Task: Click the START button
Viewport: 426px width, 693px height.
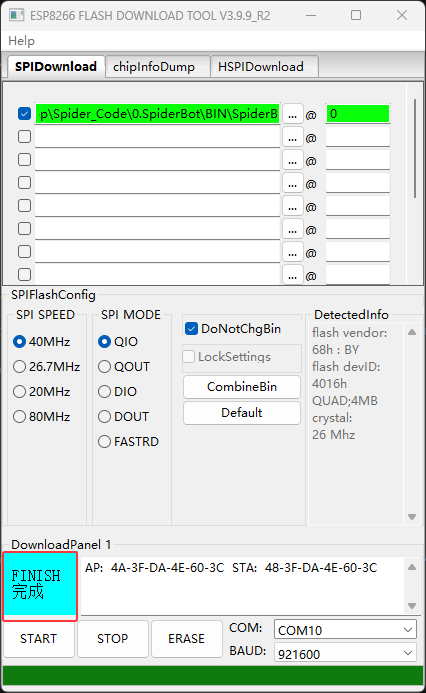Action: click(38, 639)
